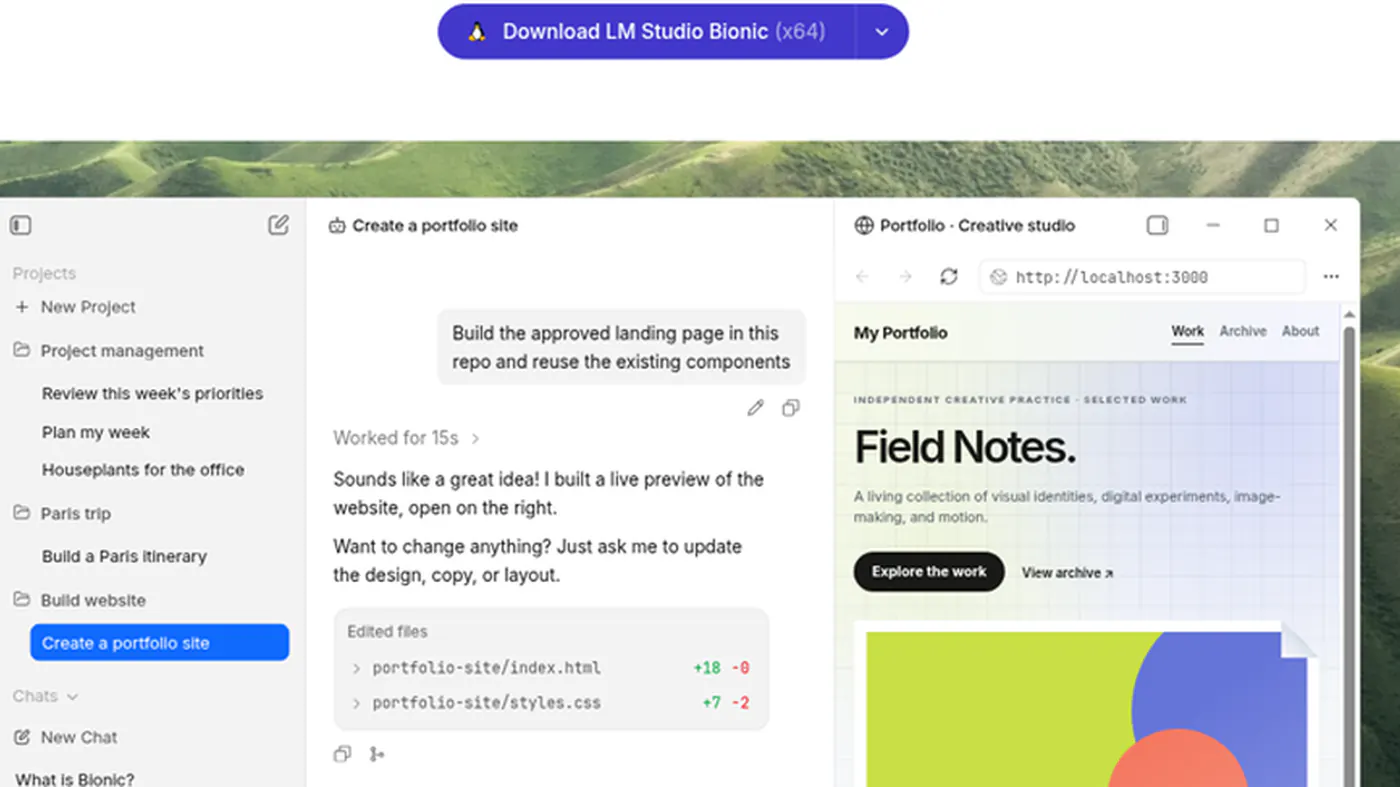Click the branch conversation icon below Edited files

pyautogui.click(x=377, y=754)
